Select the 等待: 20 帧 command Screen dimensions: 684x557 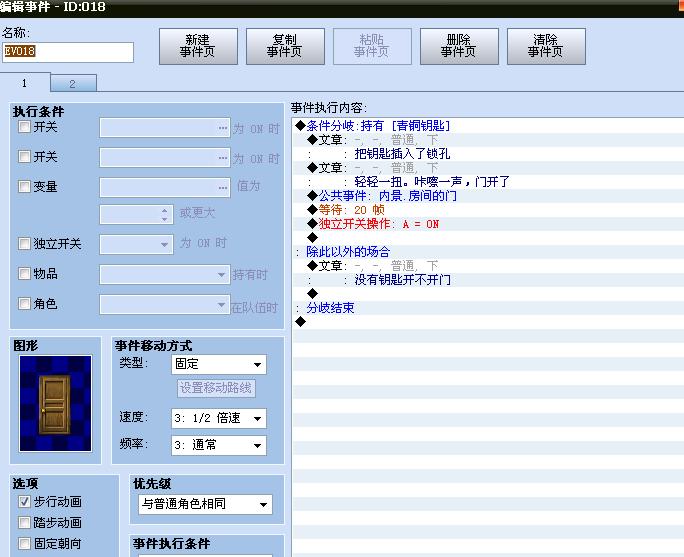[488, 210]
